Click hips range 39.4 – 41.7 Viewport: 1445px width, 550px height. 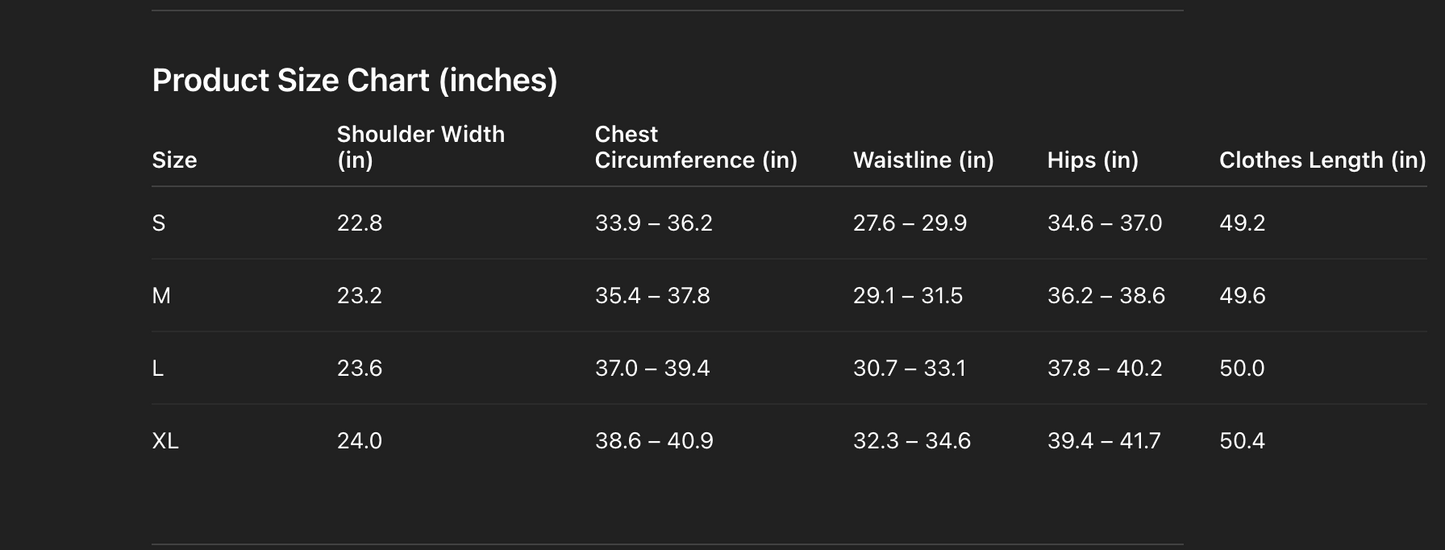click(1103, 441)
